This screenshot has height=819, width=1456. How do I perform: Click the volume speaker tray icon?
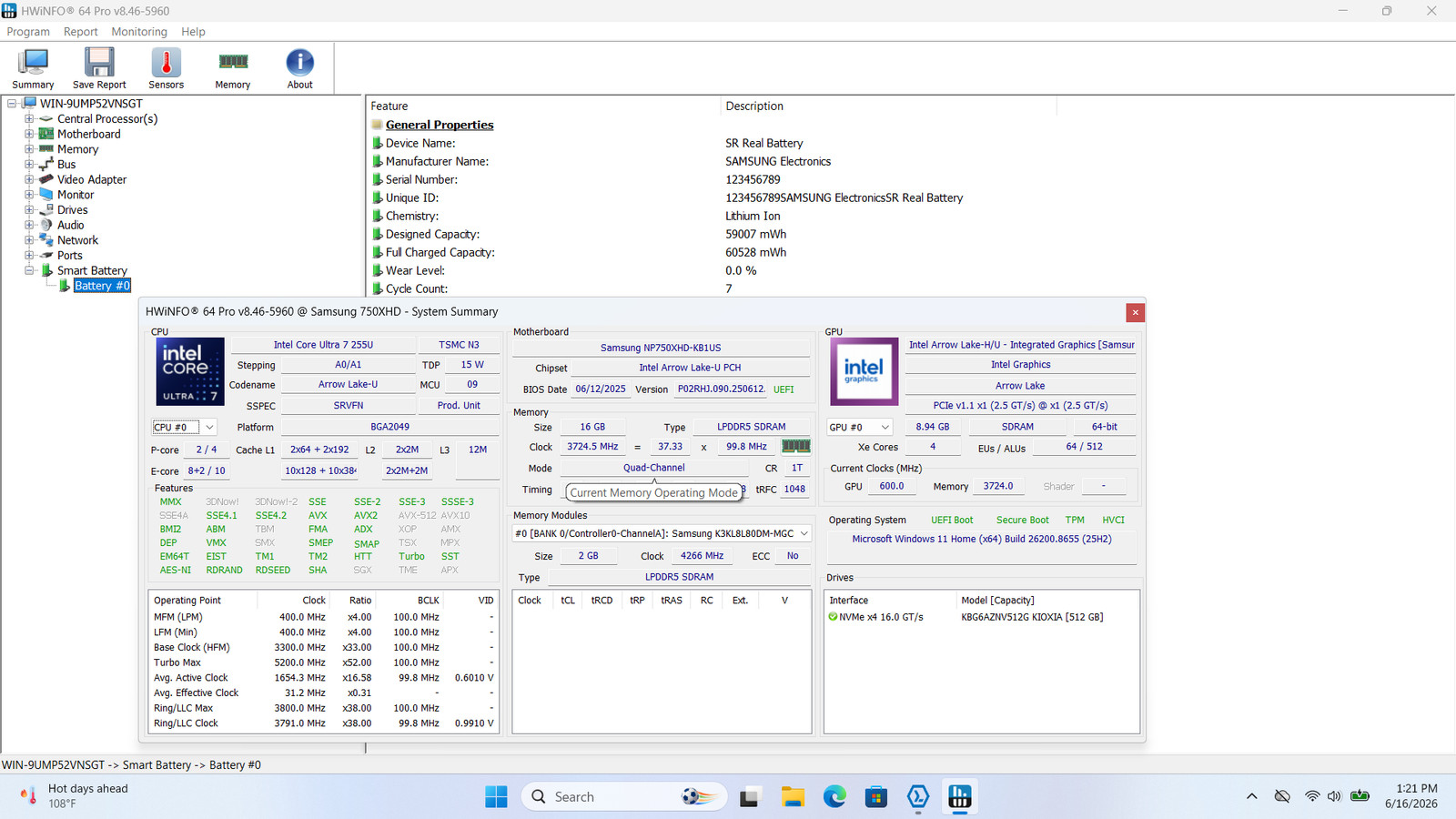[1334, 796]
